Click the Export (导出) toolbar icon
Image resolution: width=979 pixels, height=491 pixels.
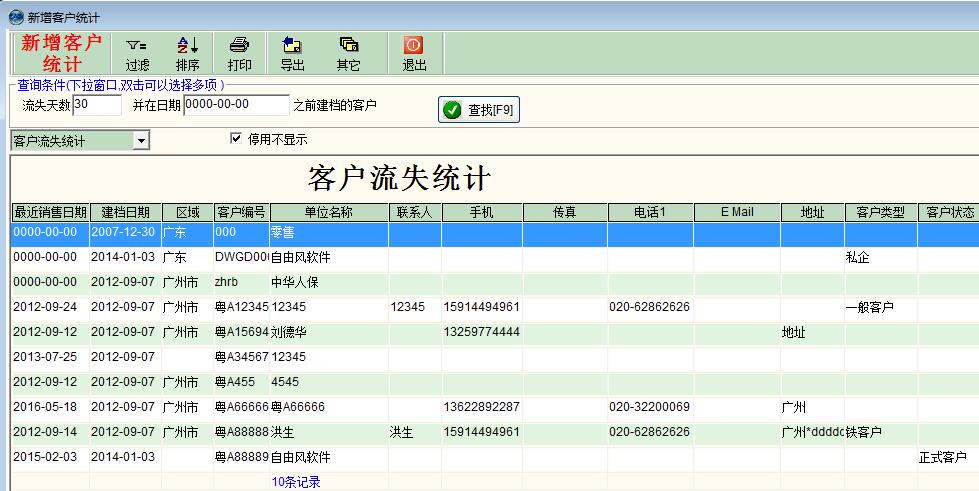tap(292, 53)
